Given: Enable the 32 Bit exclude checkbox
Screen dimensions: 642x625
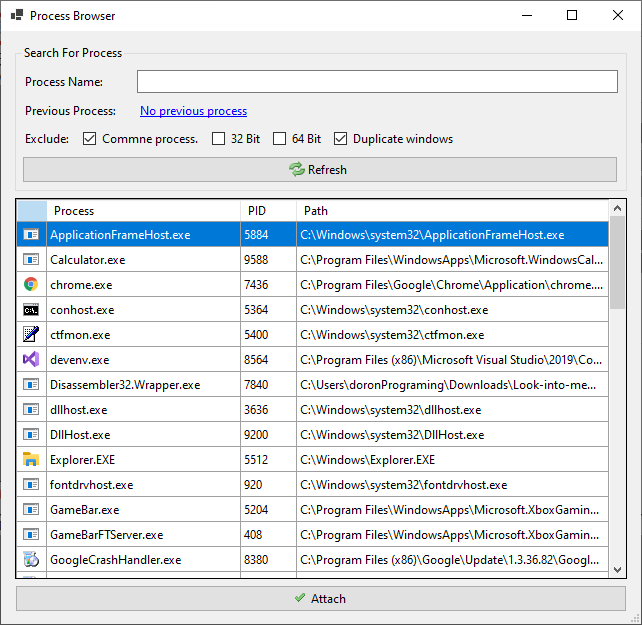Looking at the screenshot, I should click(x=218, y=139).
